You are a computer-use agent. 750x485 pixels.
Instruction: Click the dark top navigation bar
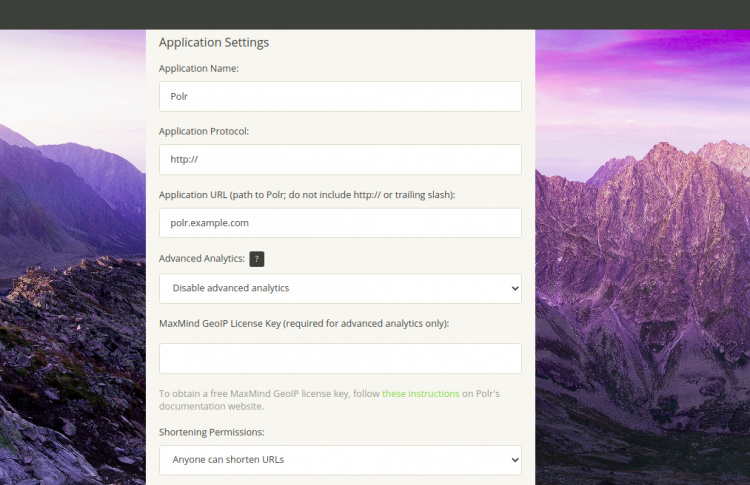click(375, 14)
